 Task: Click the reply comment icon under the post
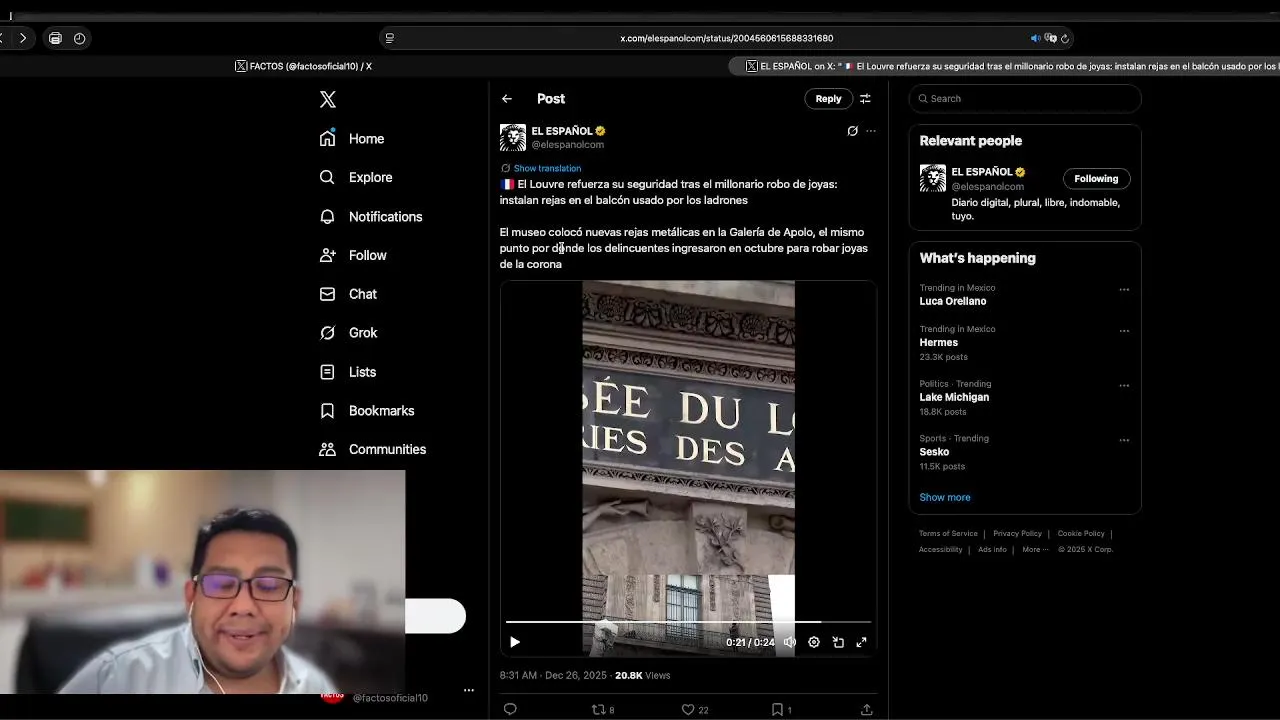pyautogui.click(x=510, y=709)
